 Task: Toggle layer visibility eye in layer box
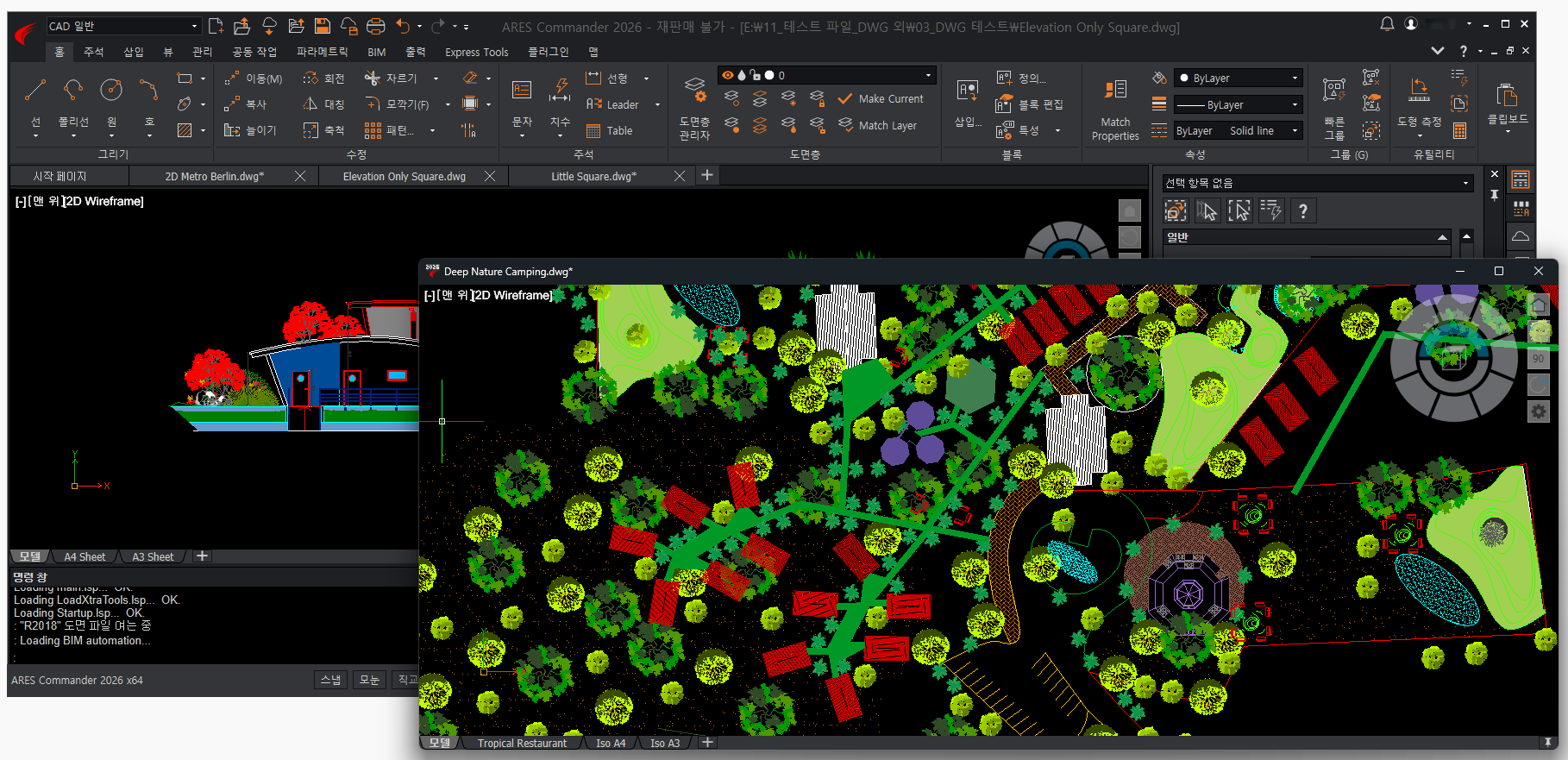tap(728, 75)
